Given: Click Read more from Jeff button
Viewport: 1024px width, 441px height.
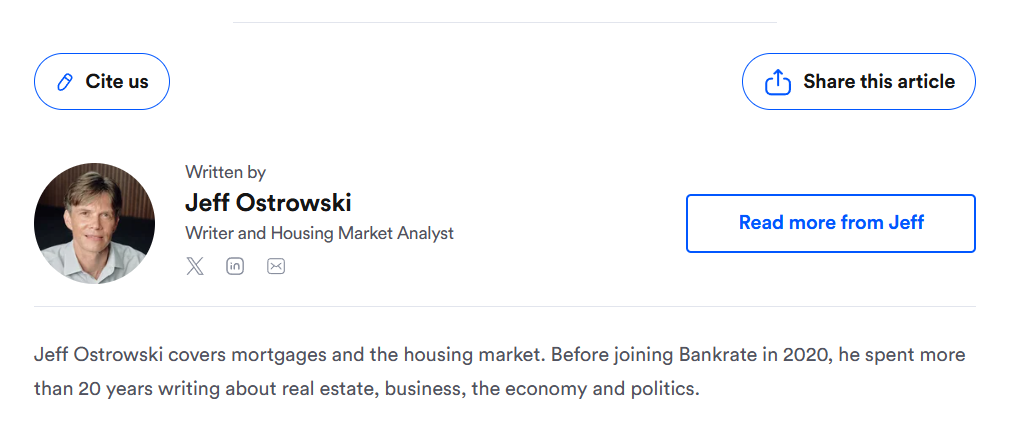Looking at the screenshot, I should (x=830, y=223).
